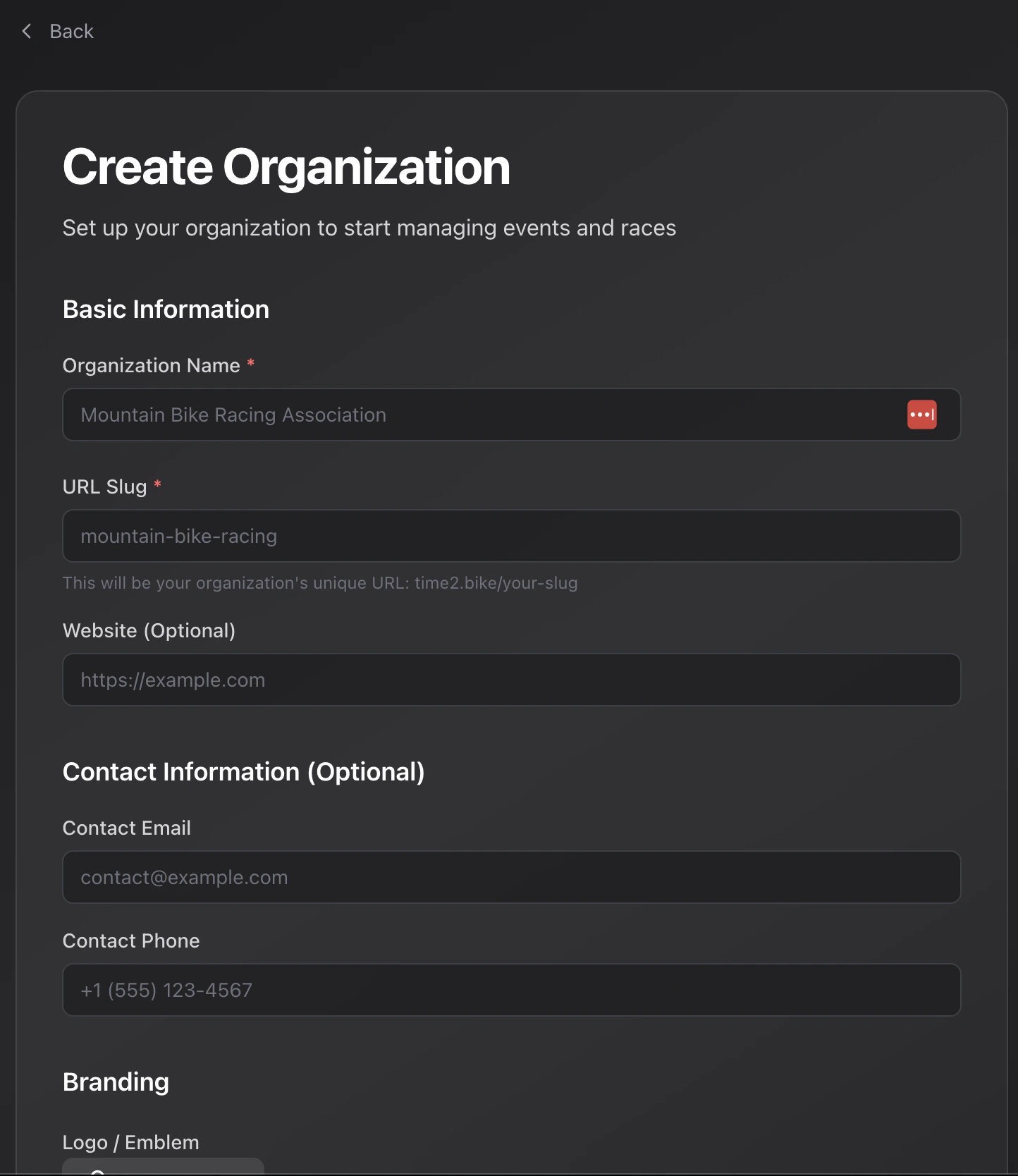
Task: Focus the URL Slug input field
Action: [511, 536]
